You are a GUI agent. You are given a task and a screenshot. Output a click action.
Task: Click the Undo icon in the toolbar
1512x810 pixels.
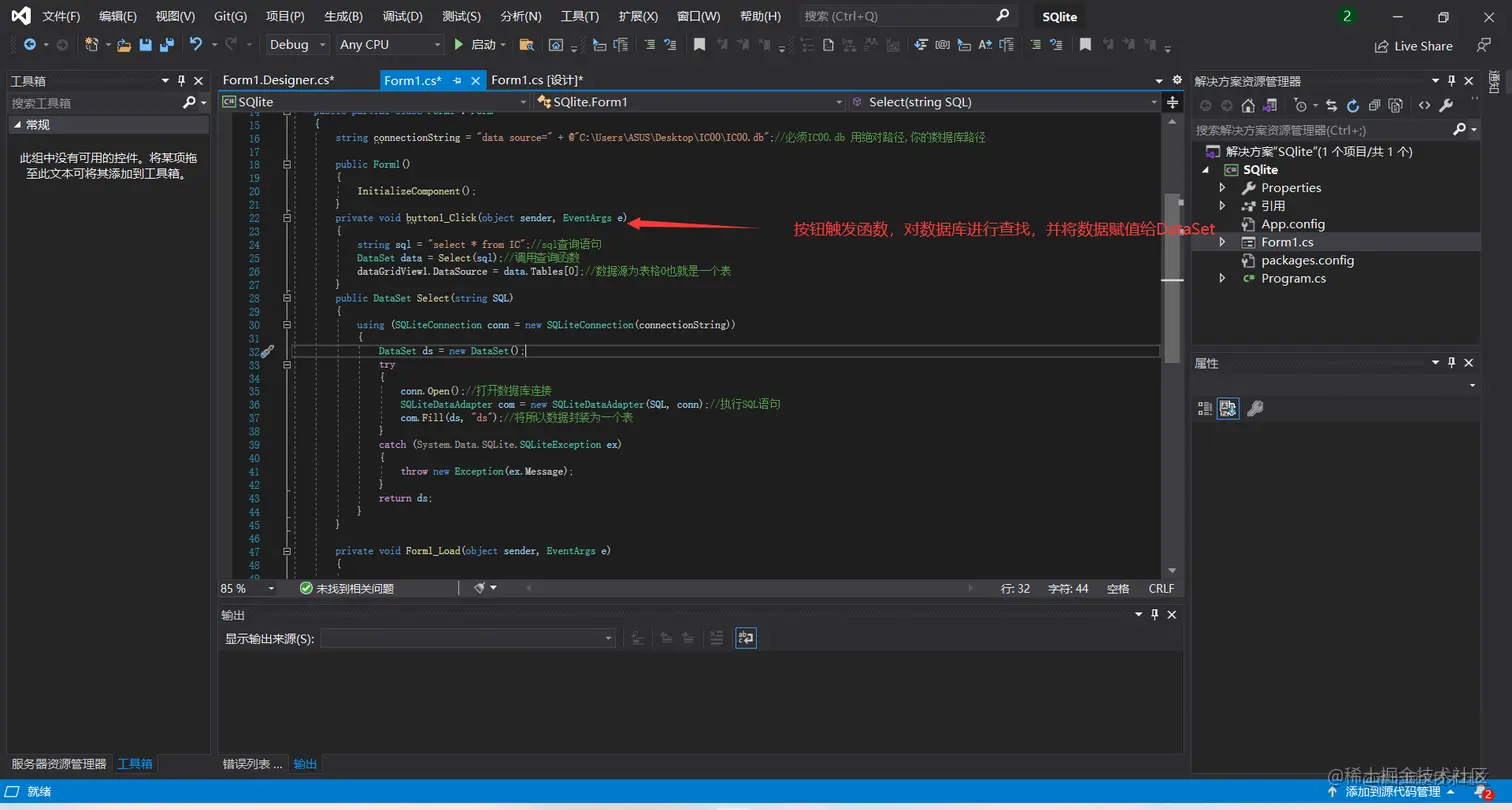pyautogui.click(x=196, y=45)
